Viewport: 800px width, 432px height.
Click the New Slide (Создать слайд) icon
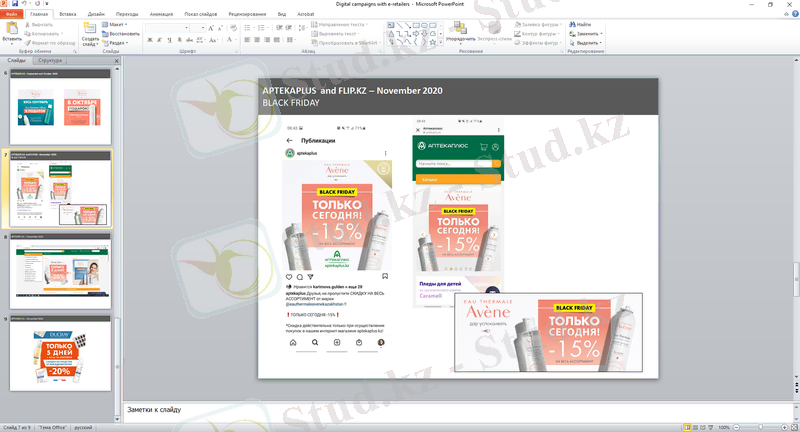[x=90, y=29]
